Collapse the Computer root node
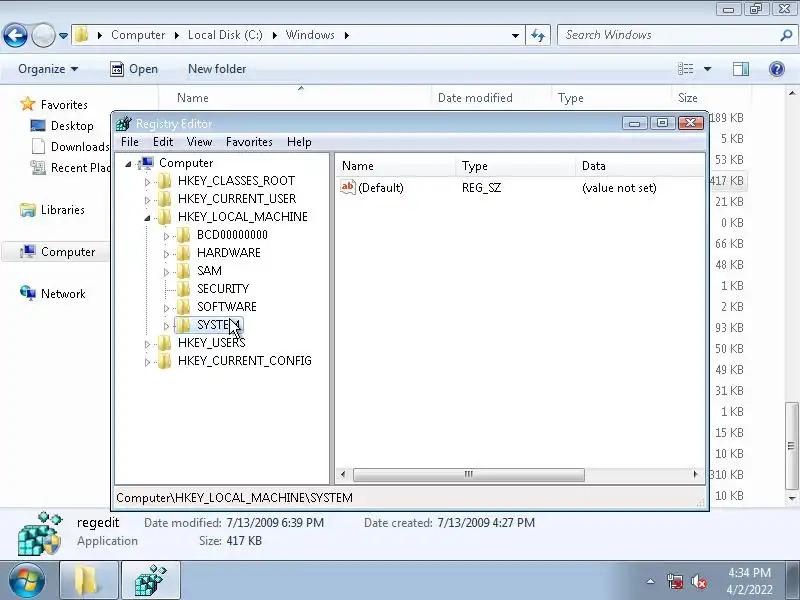 [129, 164]
